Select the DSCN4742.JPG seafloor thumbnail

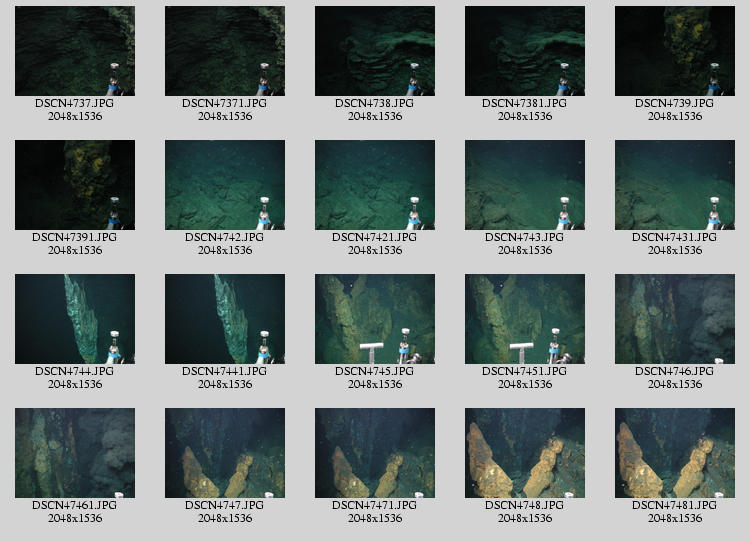pyautogui.click(x=225, y=185)
